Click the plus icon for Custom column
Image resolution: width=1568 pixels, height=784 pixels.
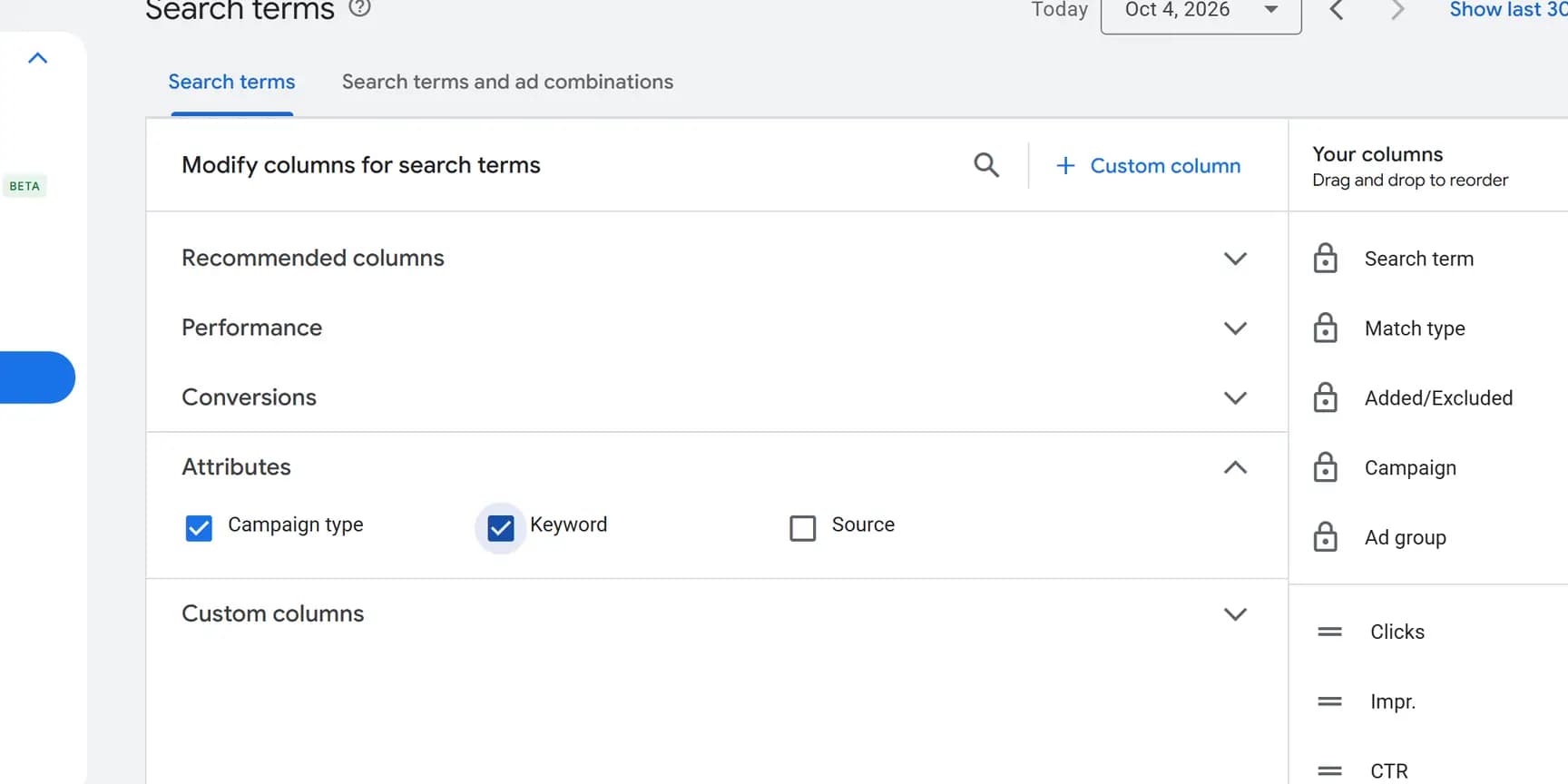click(1065, 165)
